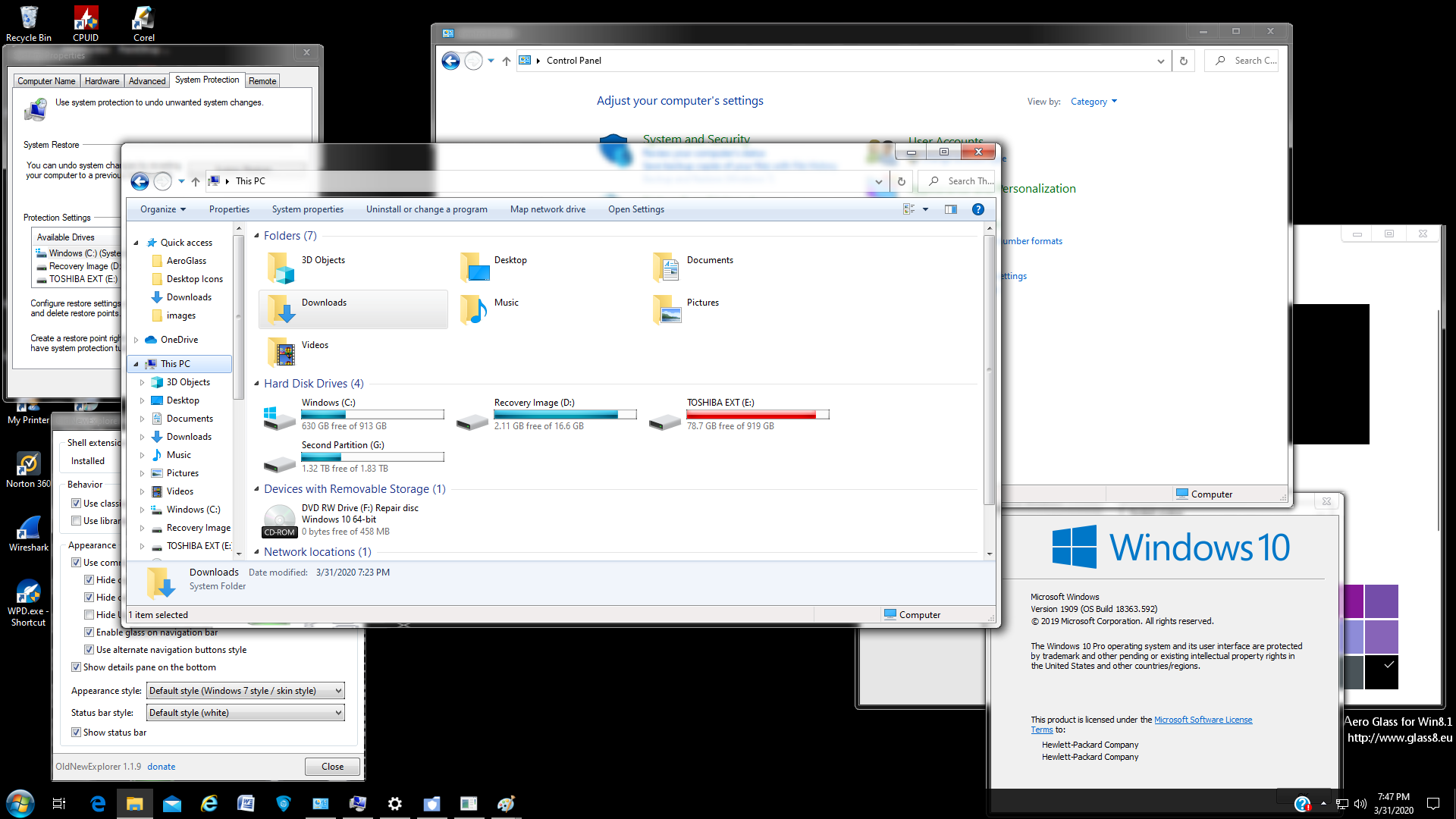Image resolution: width=1456 pixels, height=819 pixels.
Task: Refresh the Control Panel window
Action: click(x=1183, y=61)
